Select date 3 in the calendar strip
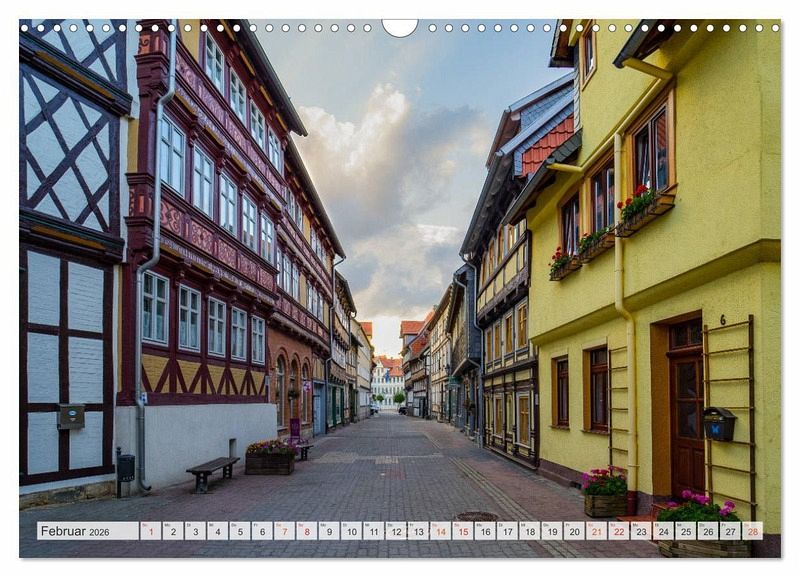The width and height of the screenshot is (800, 577). [x=195, y=531]
